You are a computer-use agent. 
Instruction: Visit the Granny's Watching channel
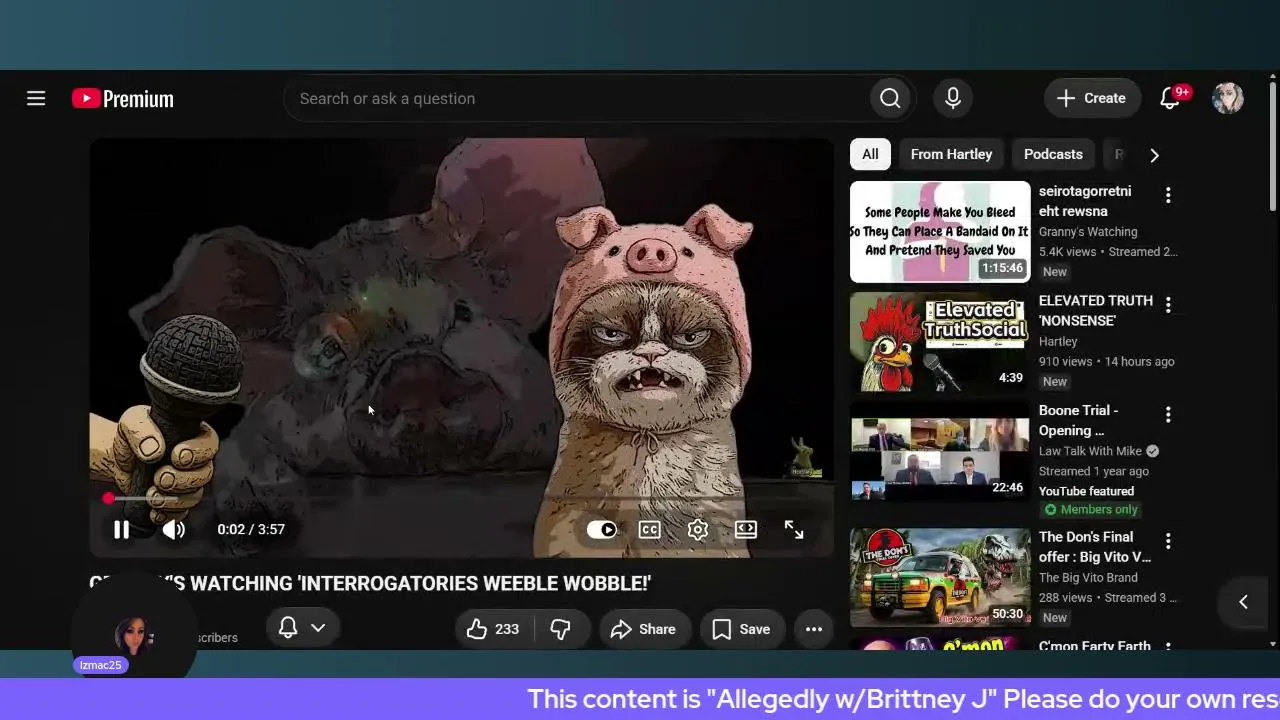(1088, 231)
